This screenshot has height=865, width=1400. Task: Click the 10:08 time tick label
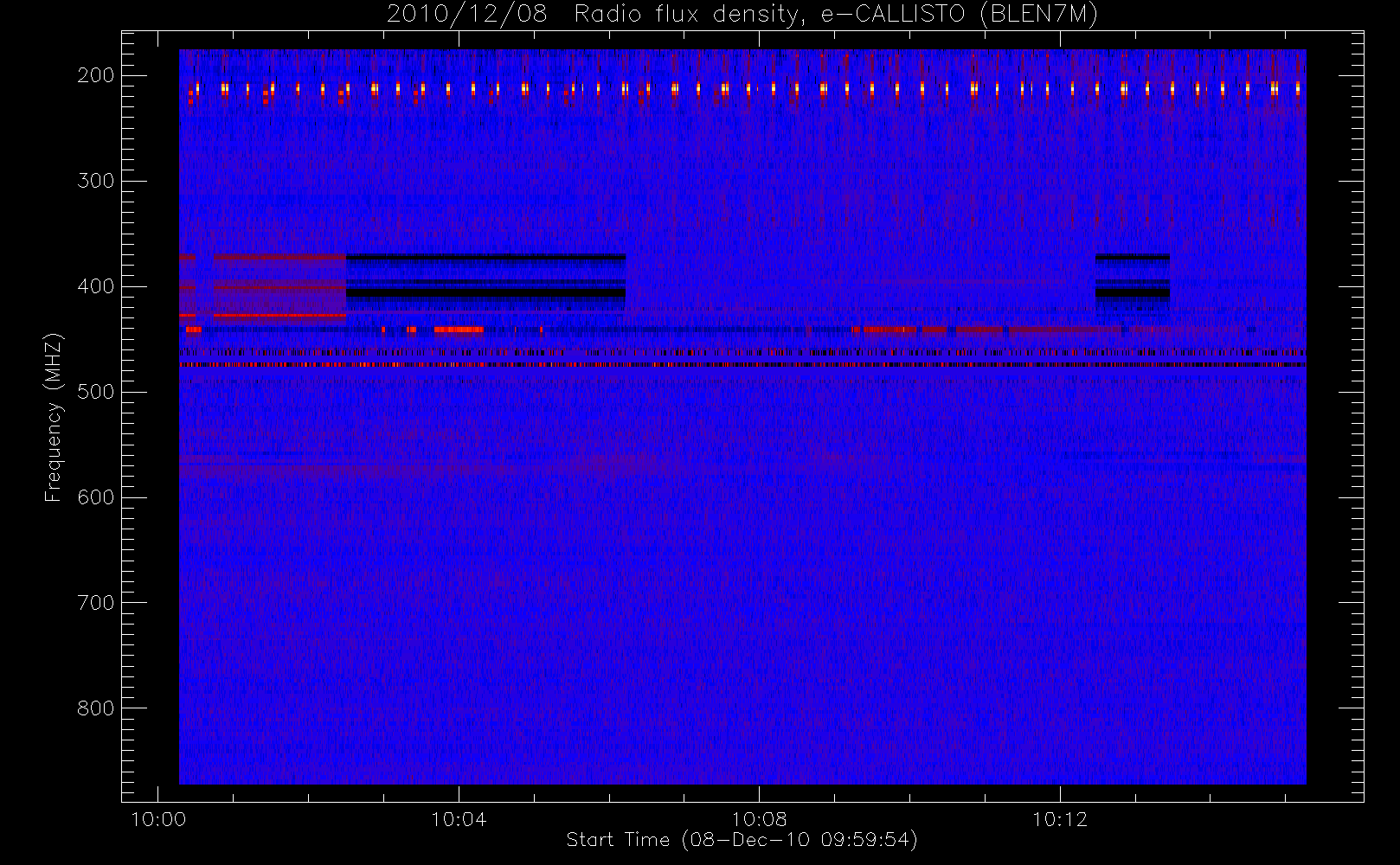(x=759, y=819)
